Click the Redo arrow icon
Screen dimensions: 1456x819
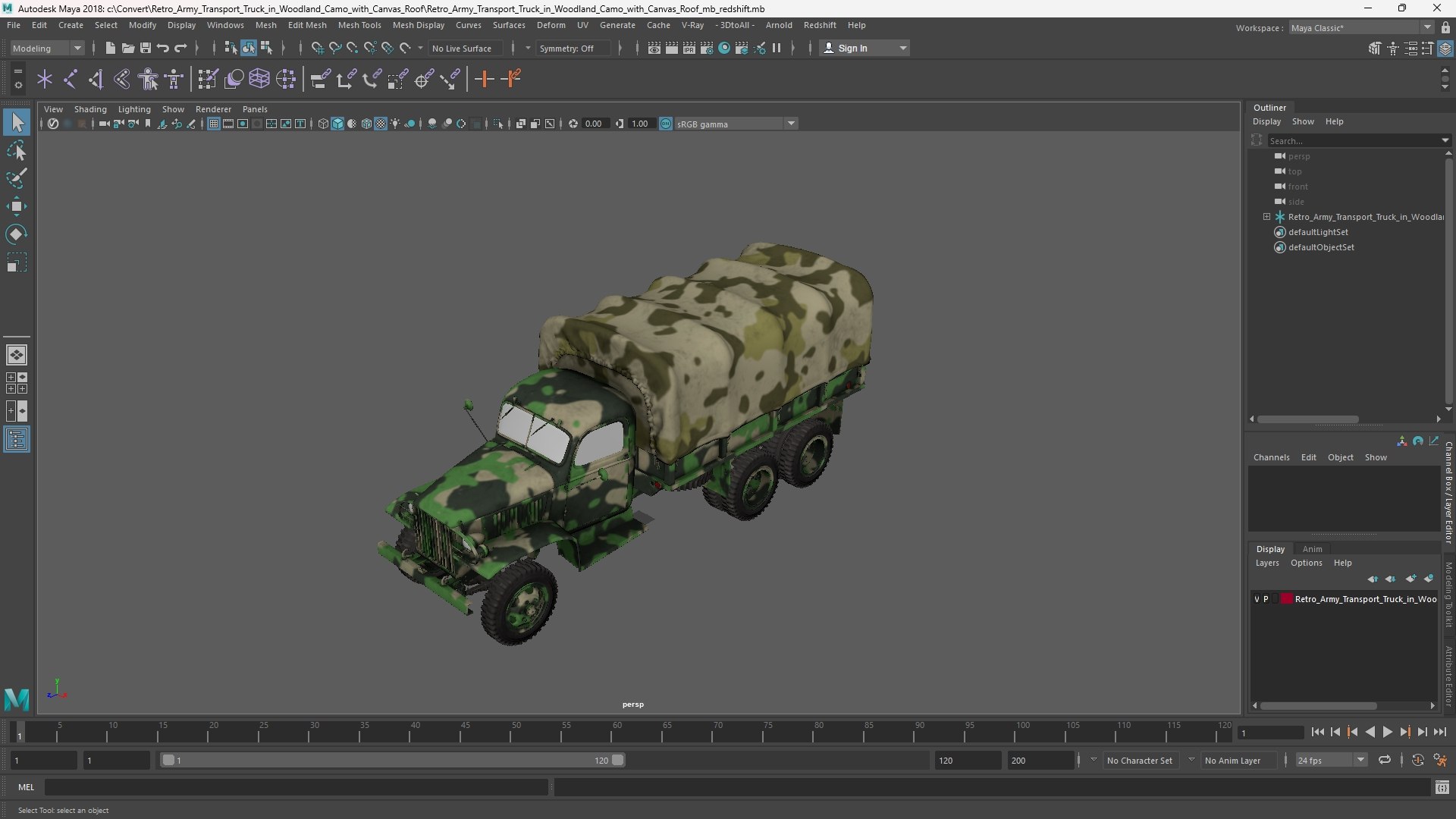pyautogui.click(x=180, y=48)
